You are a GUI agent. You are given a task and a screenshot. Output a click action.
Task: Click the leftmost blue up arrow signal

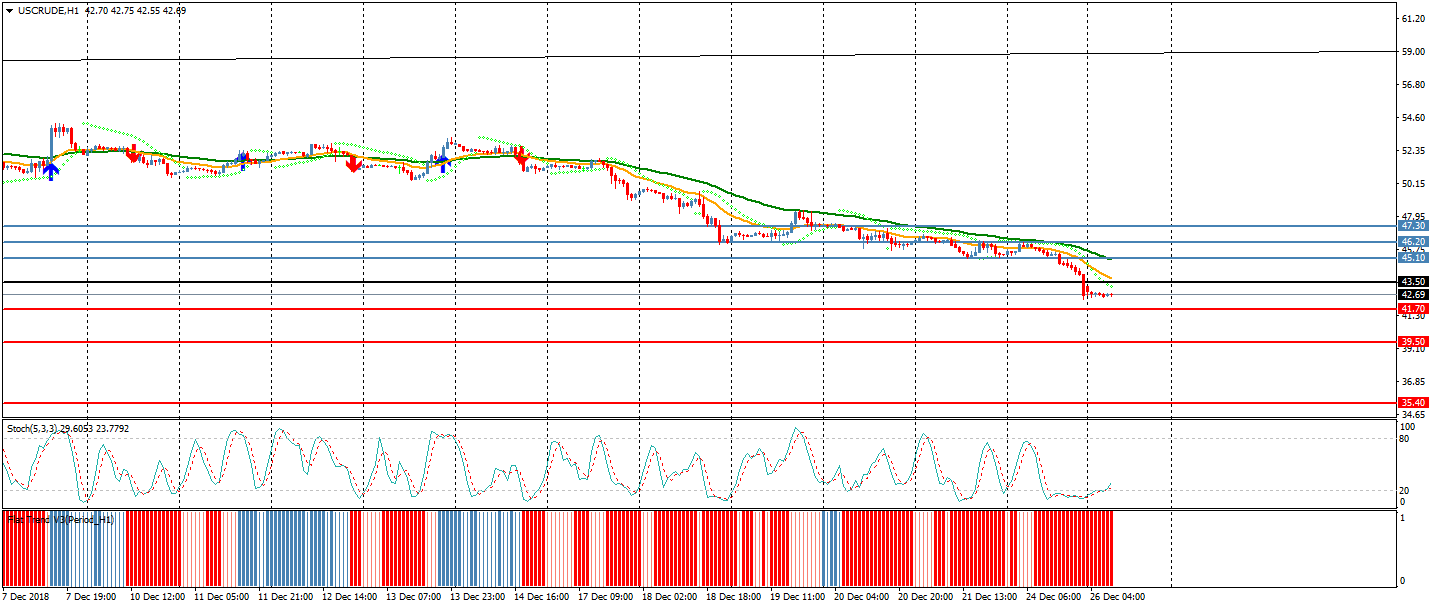[x=50, y=170]
